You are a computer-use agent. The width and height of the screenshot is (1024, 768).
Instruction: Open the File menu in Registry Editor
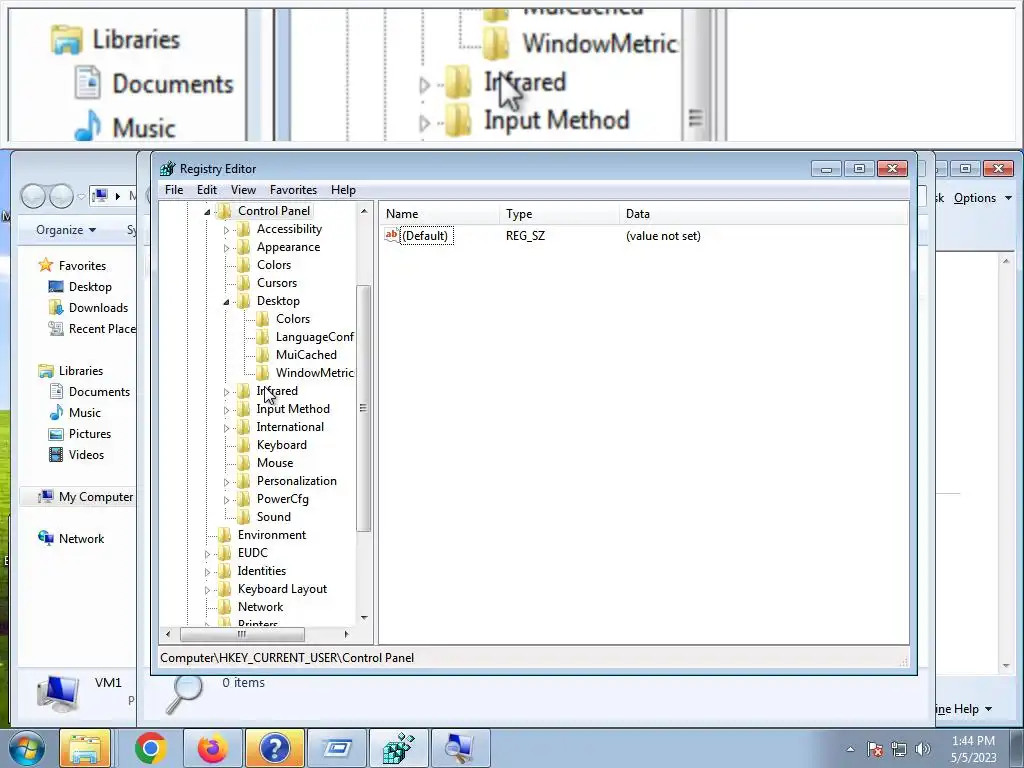tap(174, 190)
